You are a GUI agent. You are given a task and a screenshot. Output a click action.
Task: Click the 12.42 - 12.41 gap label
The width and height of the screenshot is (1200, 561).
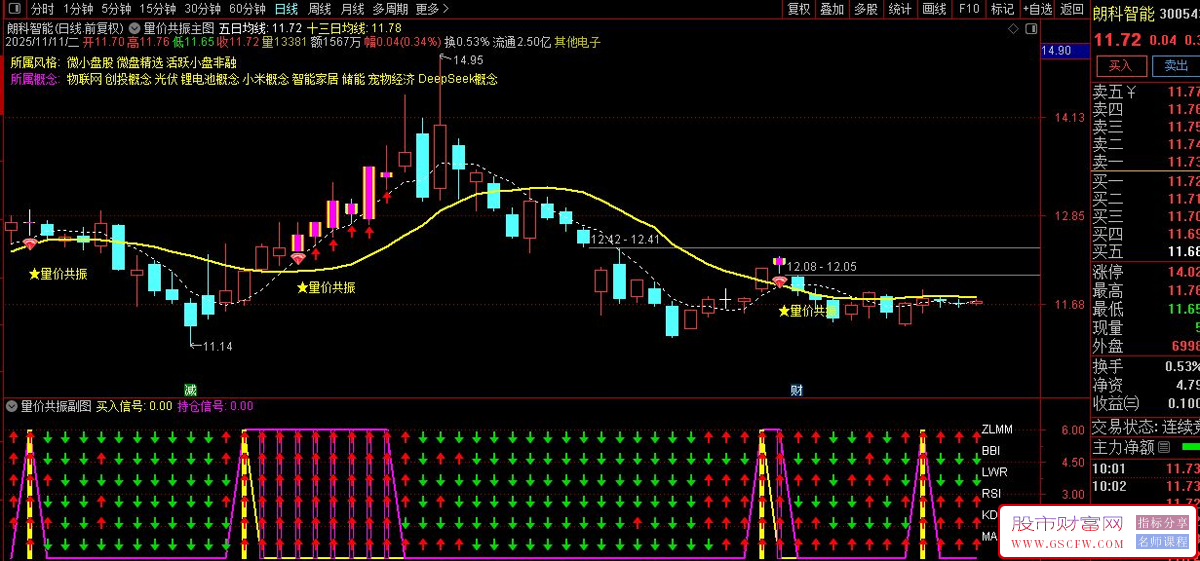(625, 239)
